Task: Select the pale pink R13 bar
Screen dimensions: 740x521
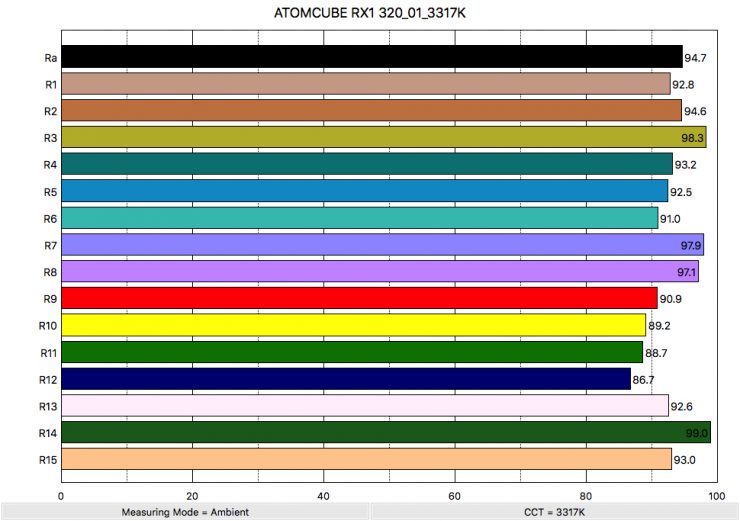Action: pyautogui.click(x=364, y=406)
